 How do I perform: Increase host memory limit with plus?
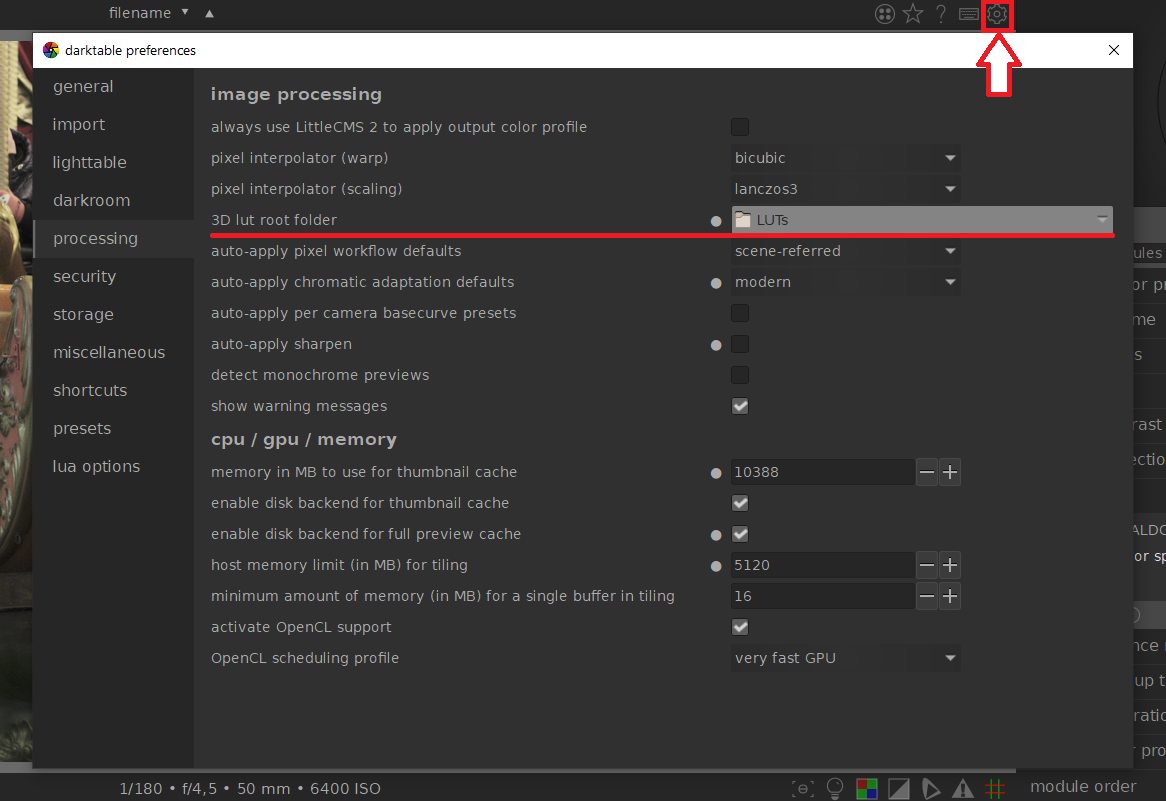[x=950, y=565]
